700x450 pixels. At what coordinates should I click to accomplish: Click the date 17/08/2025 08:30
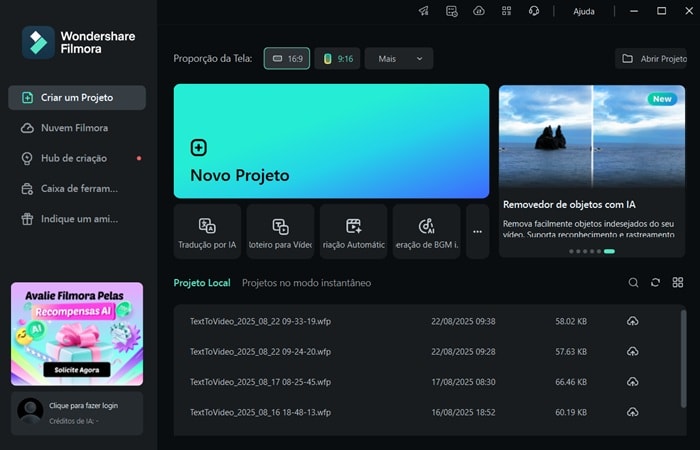[463, 382]
